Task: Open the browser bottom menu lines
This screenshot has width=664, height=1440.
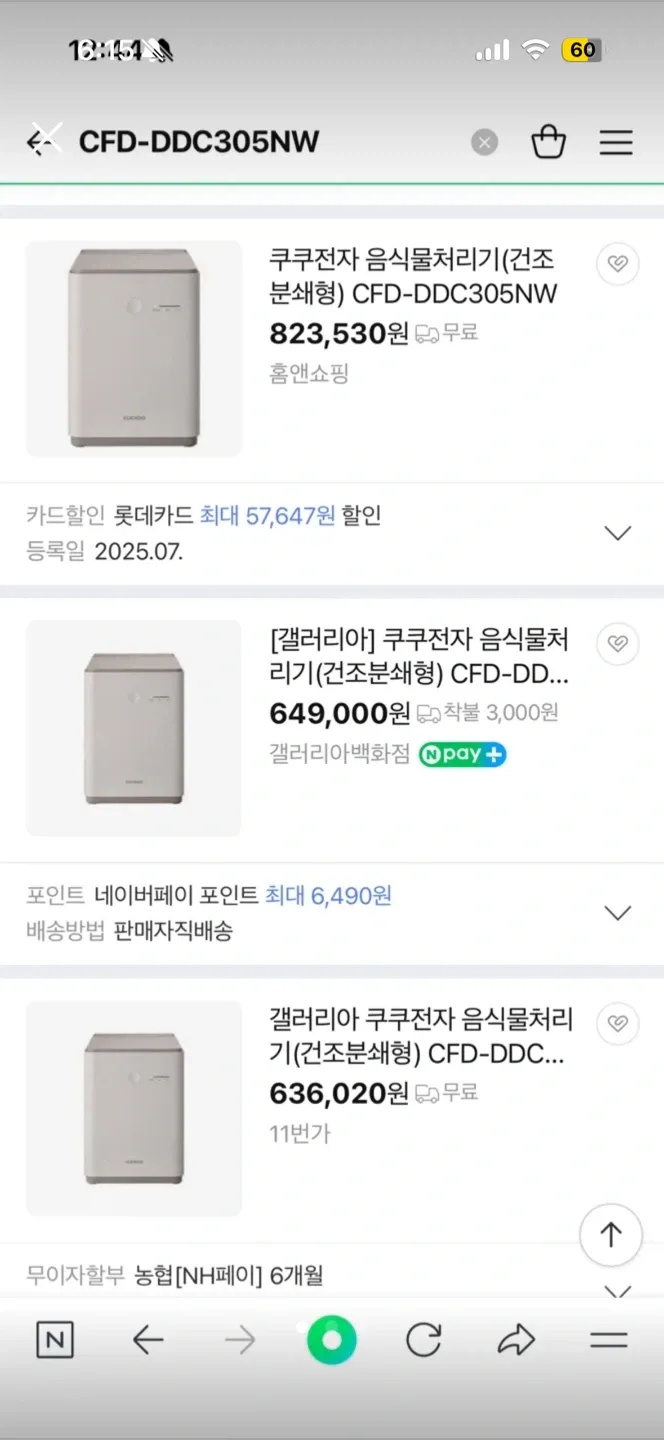Action: coord(608,1340)
